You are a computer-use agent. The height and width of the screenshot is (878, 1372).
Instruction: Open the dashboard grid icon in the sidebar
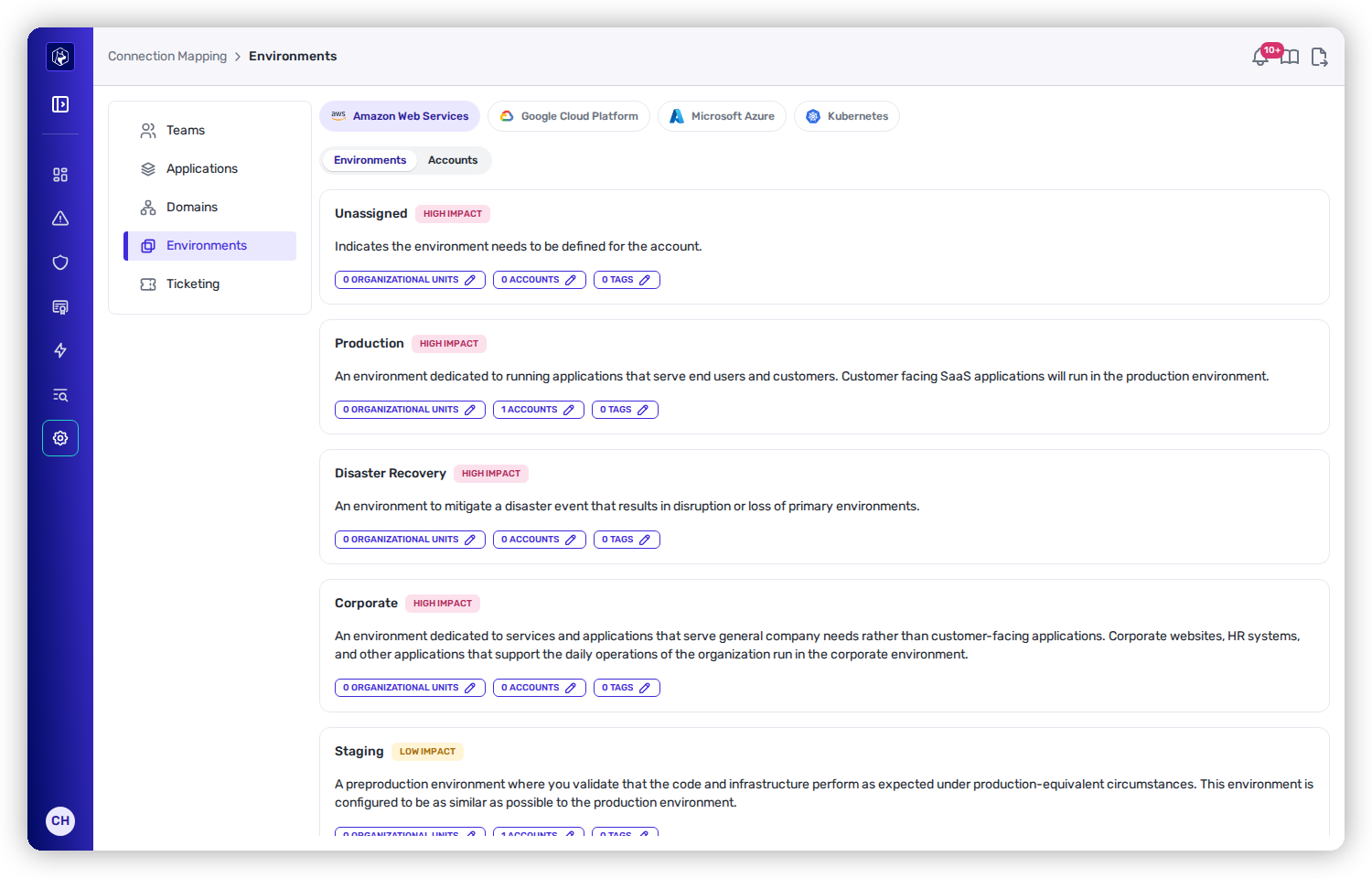60,175
